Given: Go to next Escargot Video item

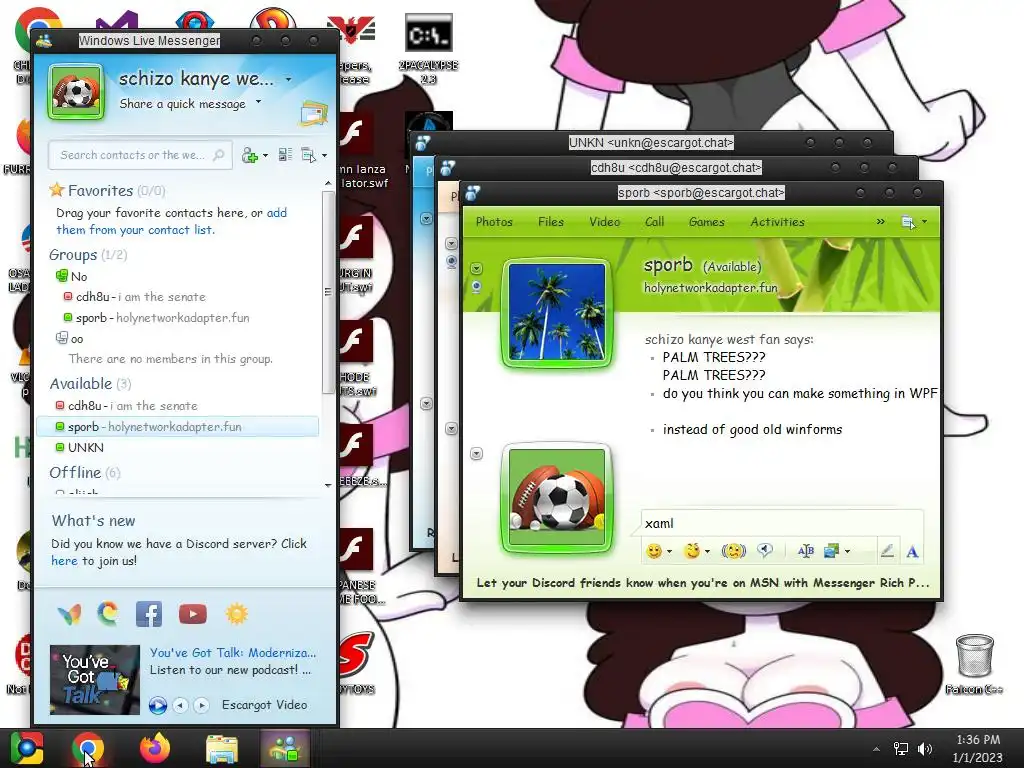Looking at the screenshot, I should (x=202, y=705).
